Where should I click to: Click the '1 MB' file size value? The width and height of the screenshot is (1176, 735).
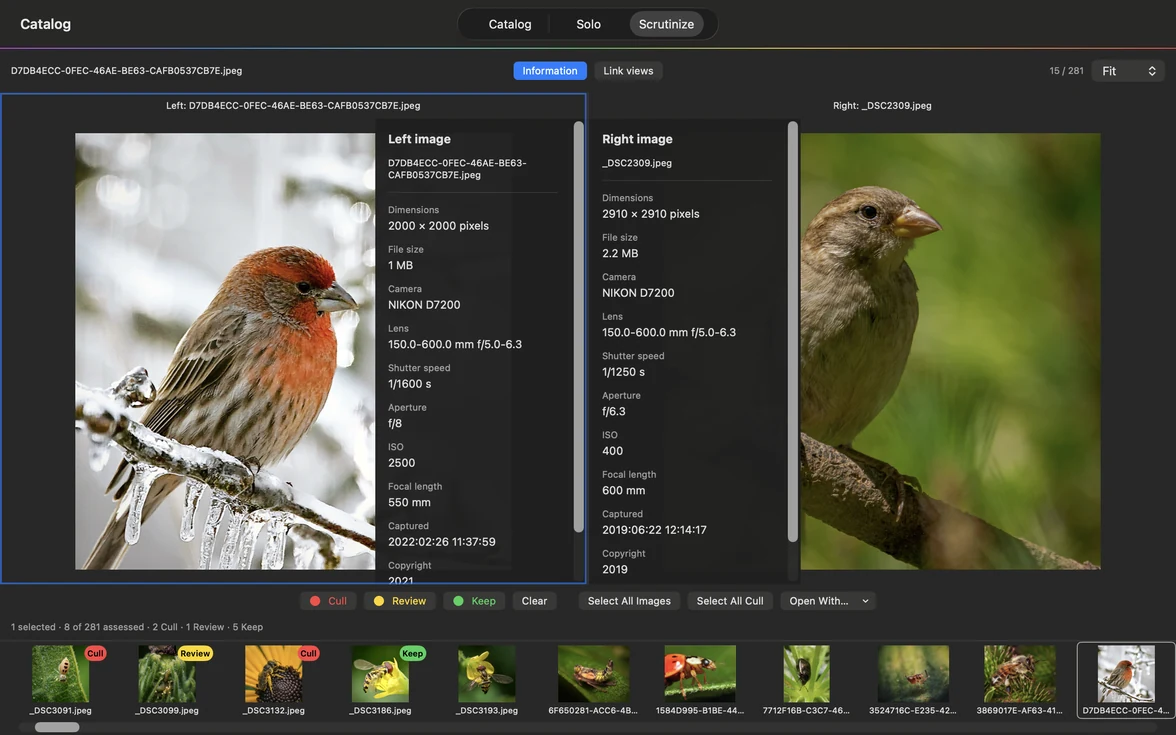(x=400, y=266)
